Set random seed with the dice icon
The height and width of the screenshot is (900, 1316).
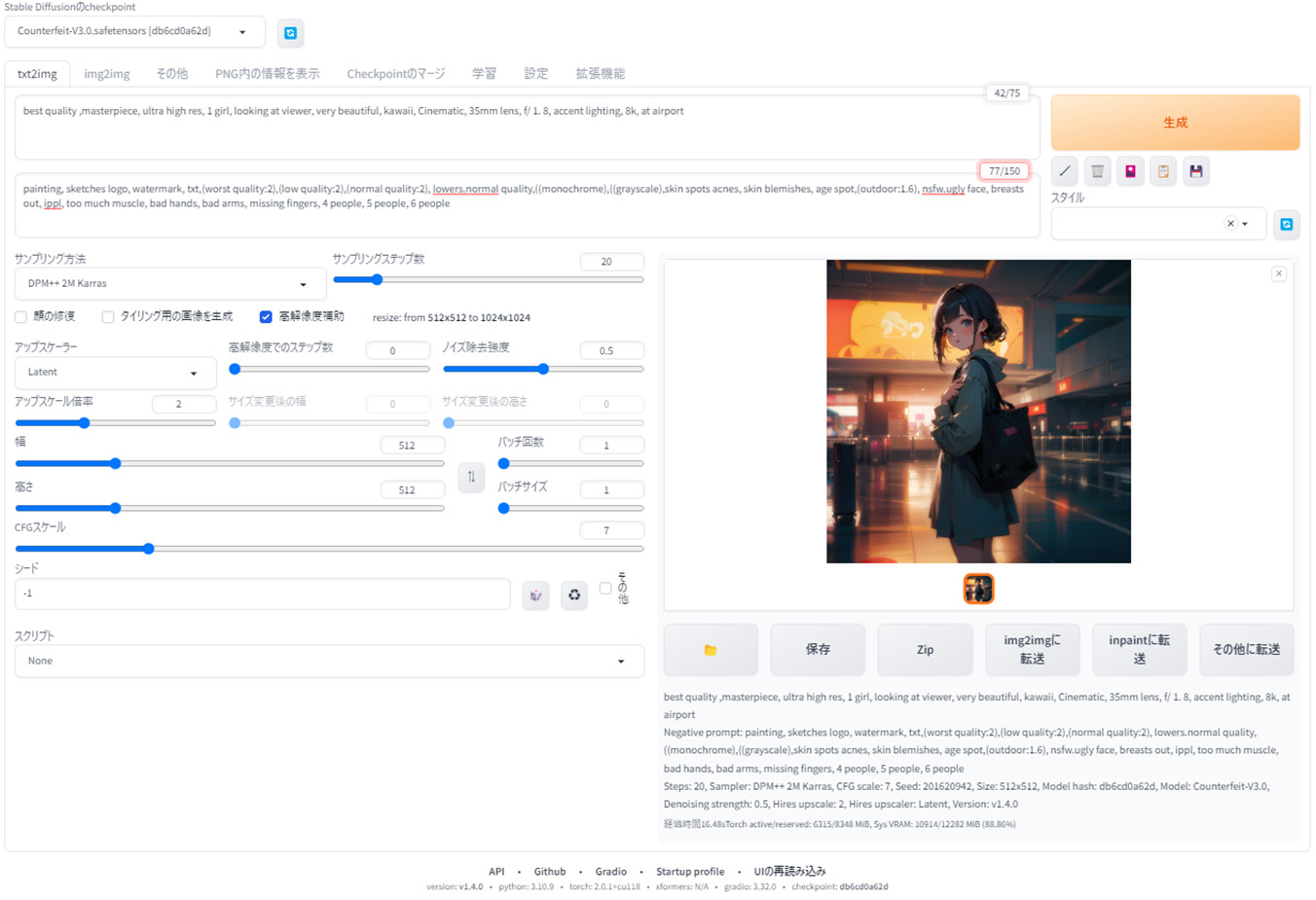(x=535, y=594)
